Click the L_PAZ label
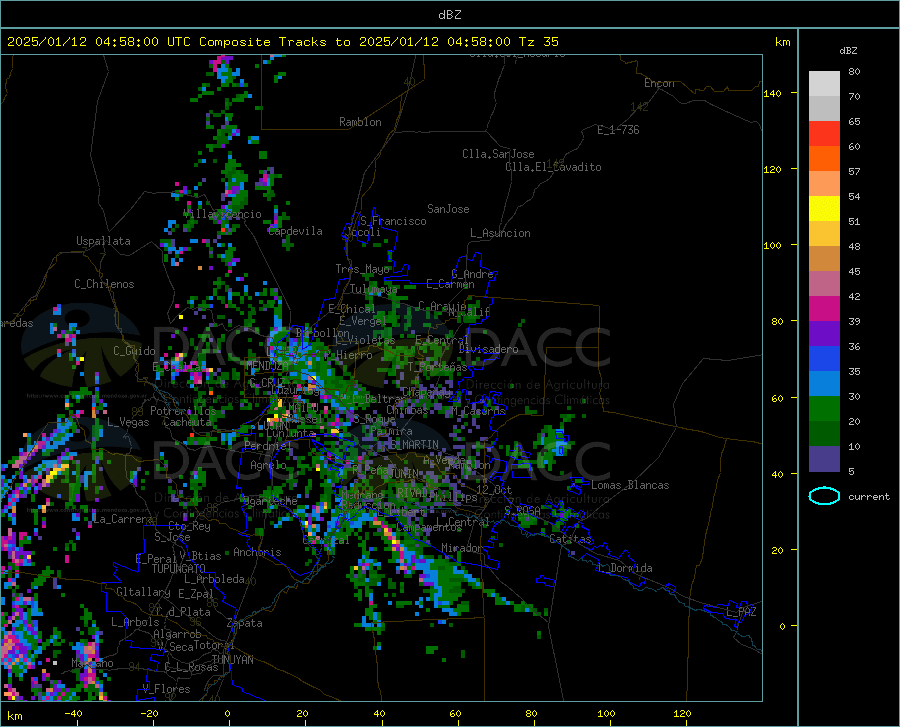The width and height of the screenshot is (900, 727). pos(742,612)
